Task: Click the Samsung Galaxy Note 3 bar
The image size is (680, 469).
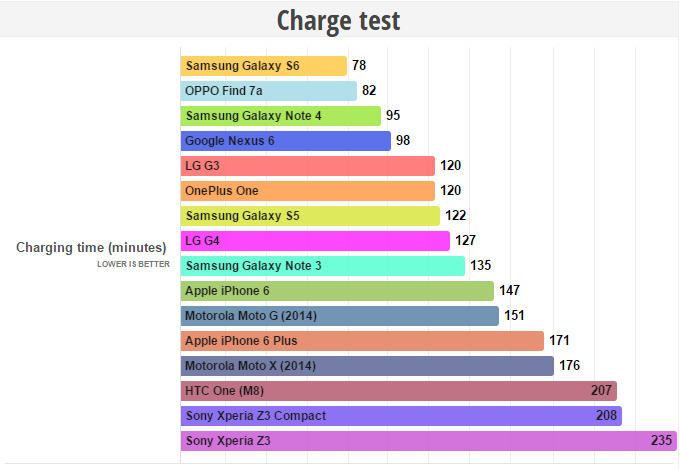Action: click(323, 266)
